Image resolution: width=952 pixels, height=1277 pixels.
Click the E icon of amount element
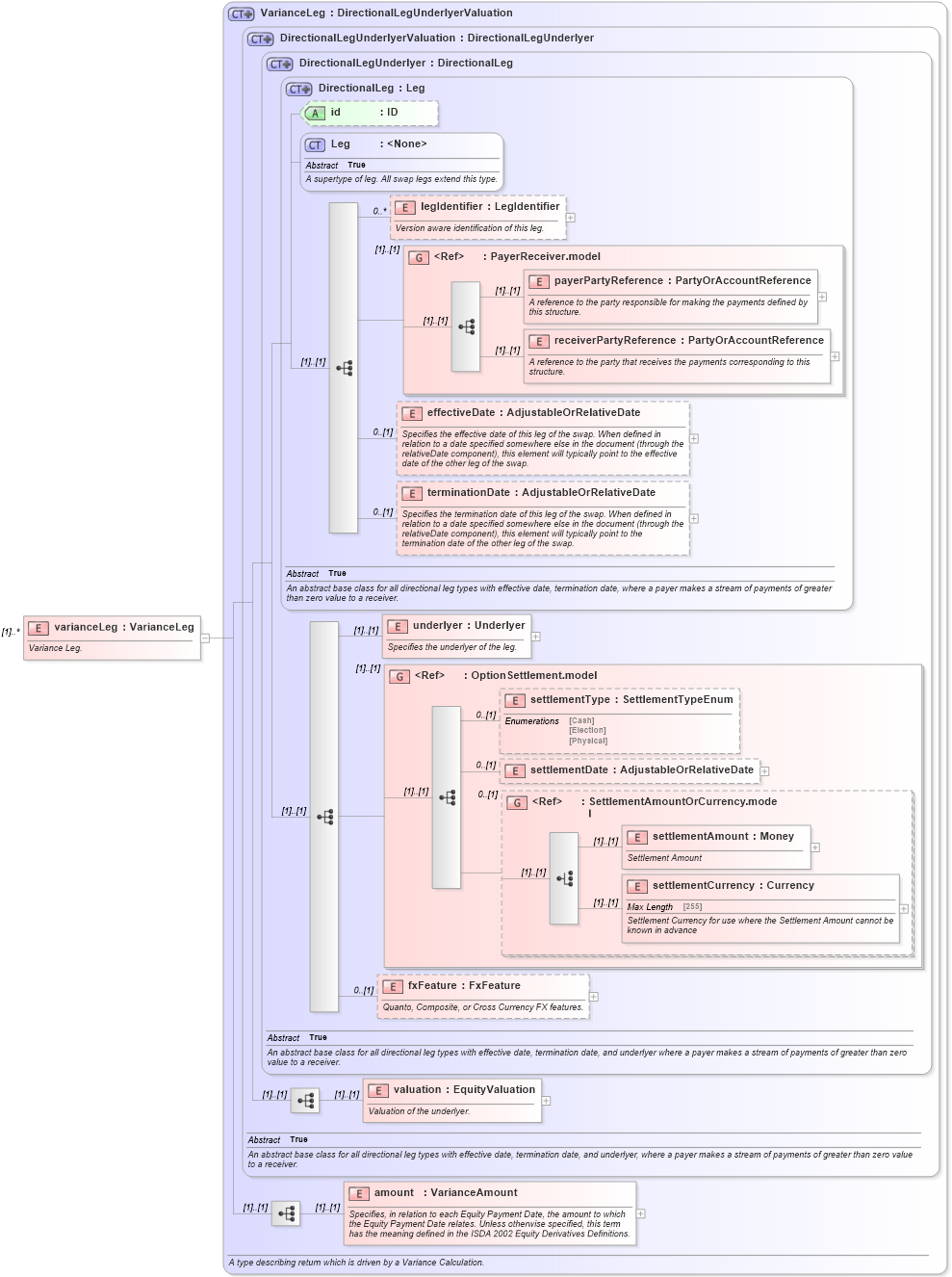[x=359, y=1194]
